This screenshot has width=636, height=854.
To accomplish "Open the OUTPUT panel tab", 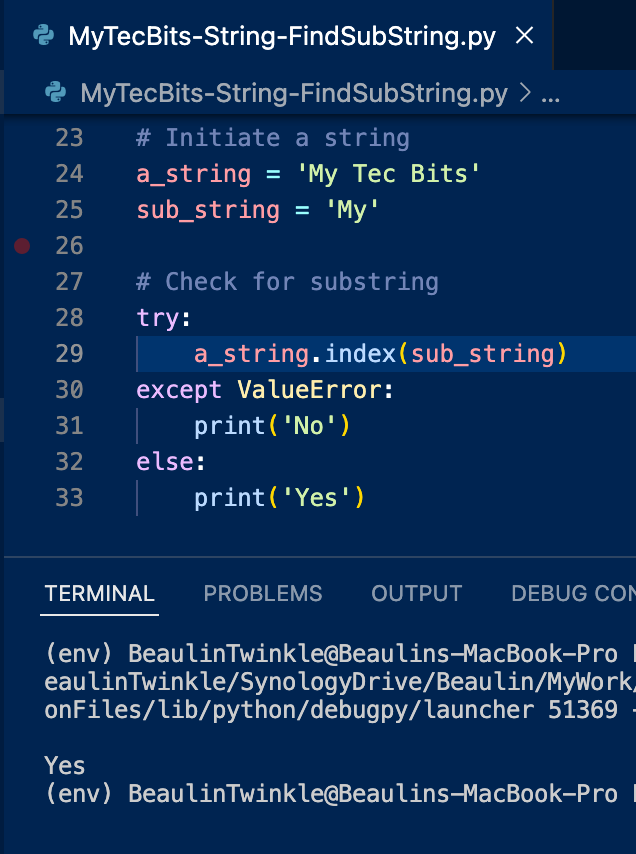I will click(x=416, y=593).
